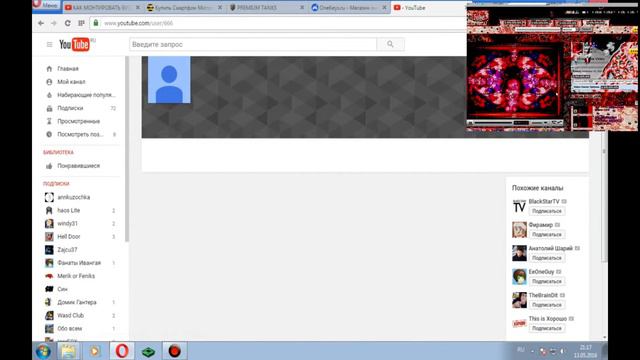This screenshot has height=360, width=640.
Task: Click the EeOneGuy channel avatar
Action: tap(519, 276)
